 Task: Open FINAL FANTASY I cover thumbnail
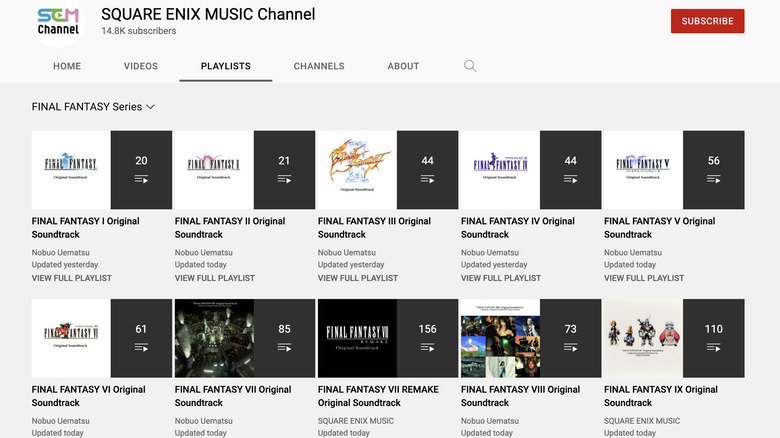(71, 170)
